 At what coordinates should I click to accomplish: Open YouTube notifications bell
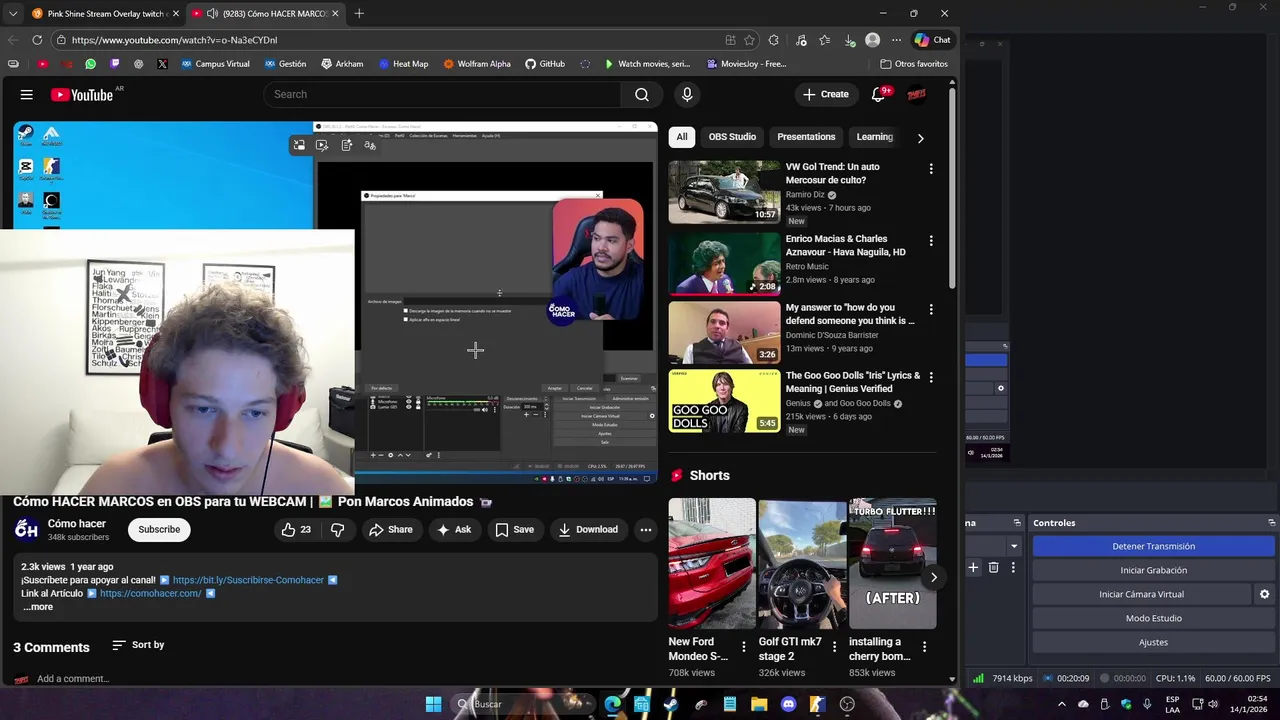click(878, 94)
